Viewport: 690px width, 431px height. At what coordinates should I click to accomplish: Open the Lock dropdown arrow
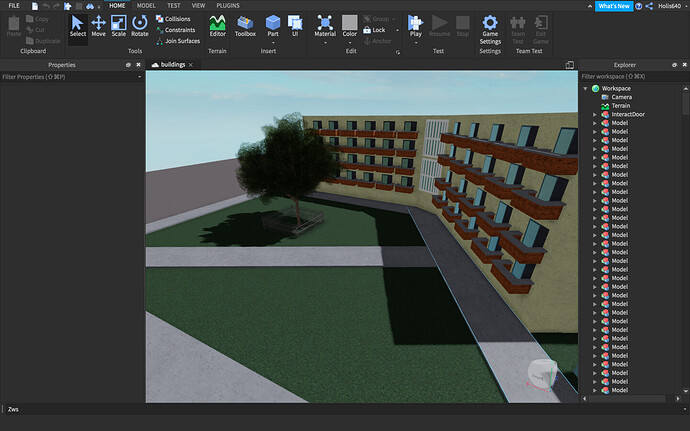397,30
